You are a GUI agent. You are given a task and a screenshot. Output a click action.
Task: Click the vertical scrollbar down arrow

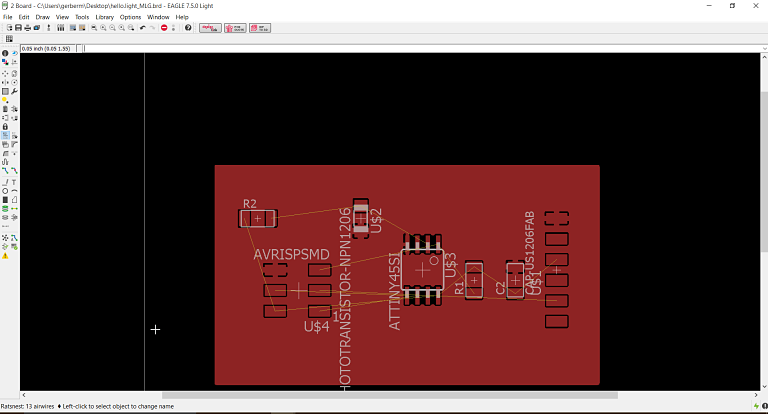click(x=764, y=387)
